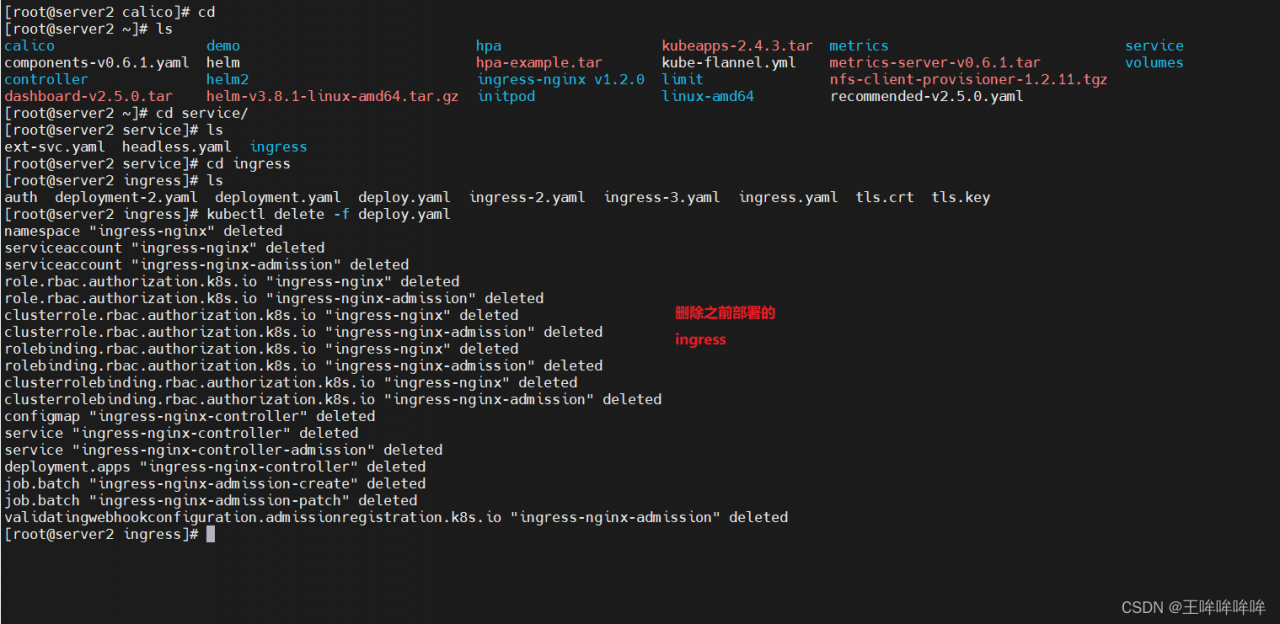Click the CSDN watermark in the bottom corner

pos(1193,607)
